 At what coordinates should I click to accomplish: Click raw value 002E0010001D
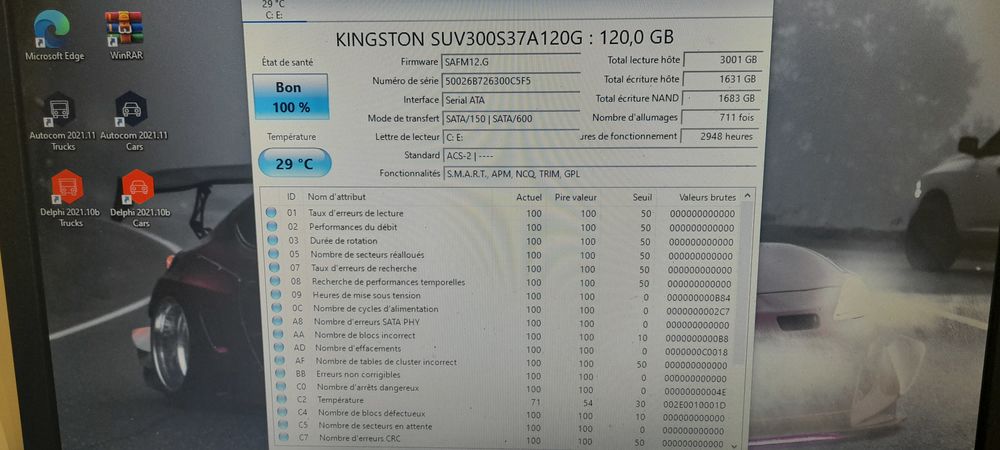695,405
